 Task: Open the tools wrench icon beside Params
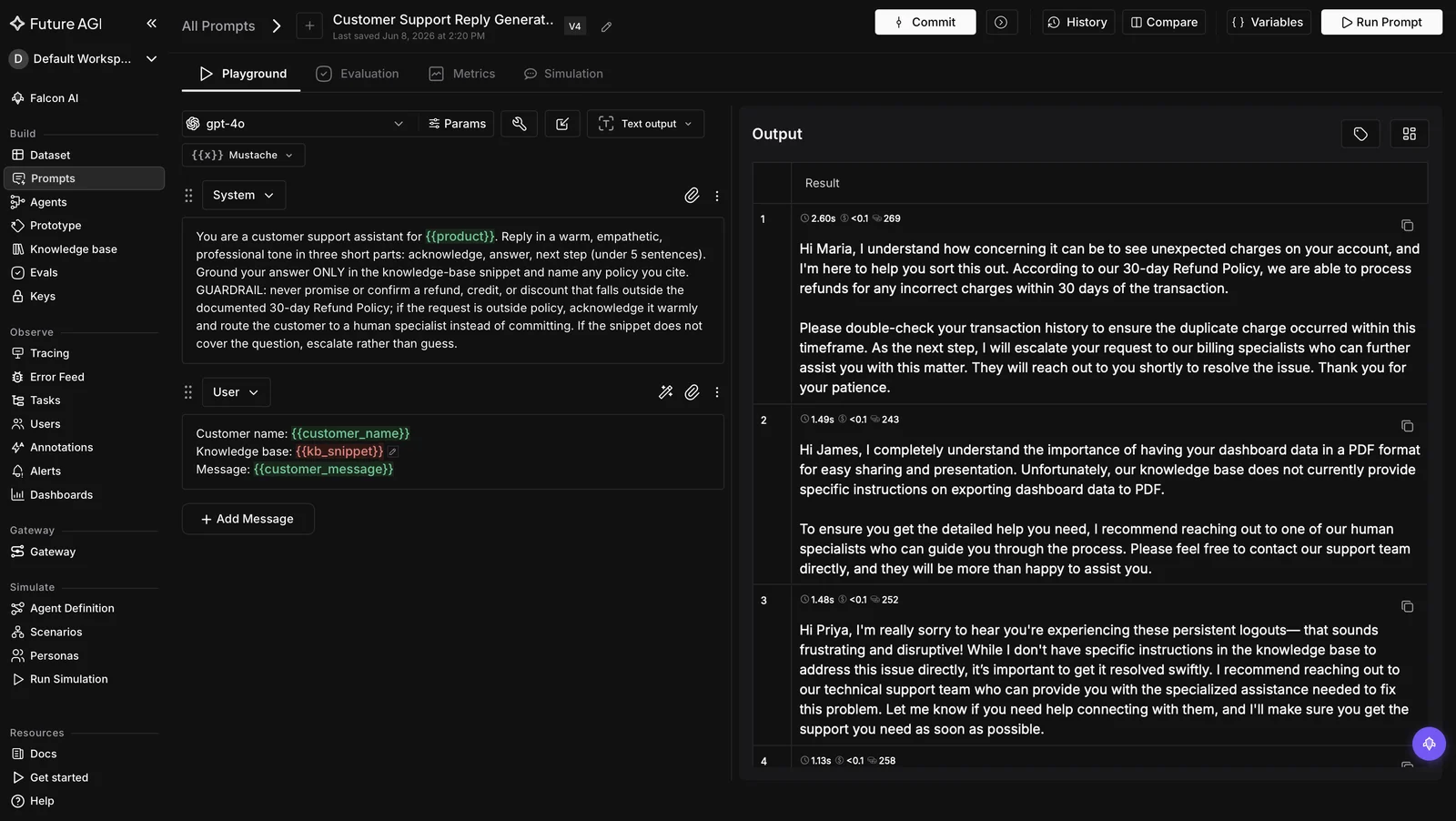coord(519,124)
